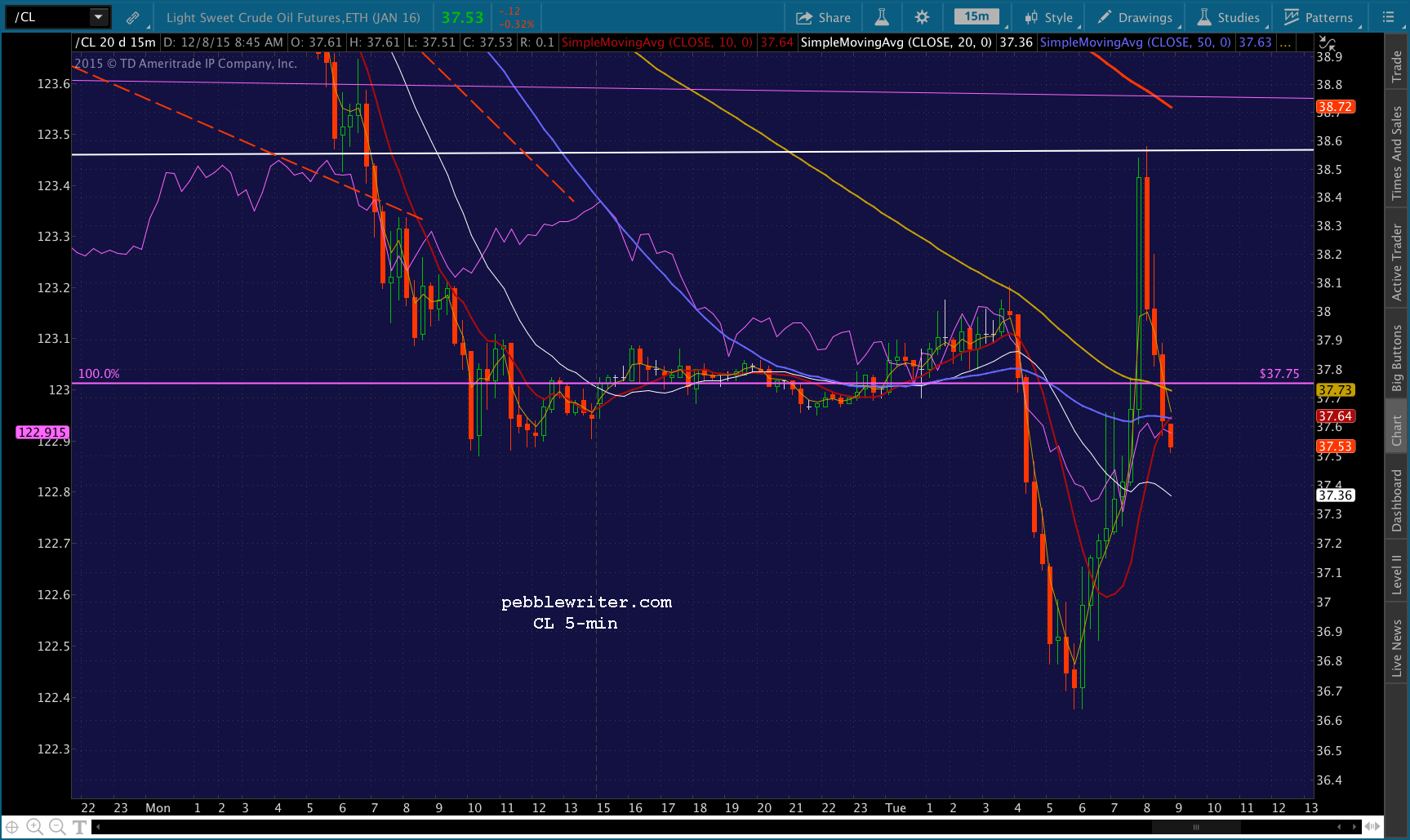The image size is (1410, 840).
Task: Click the 122.915 magenta left-axis bubble
Action: pyautogui.click(x=42, y=433)
